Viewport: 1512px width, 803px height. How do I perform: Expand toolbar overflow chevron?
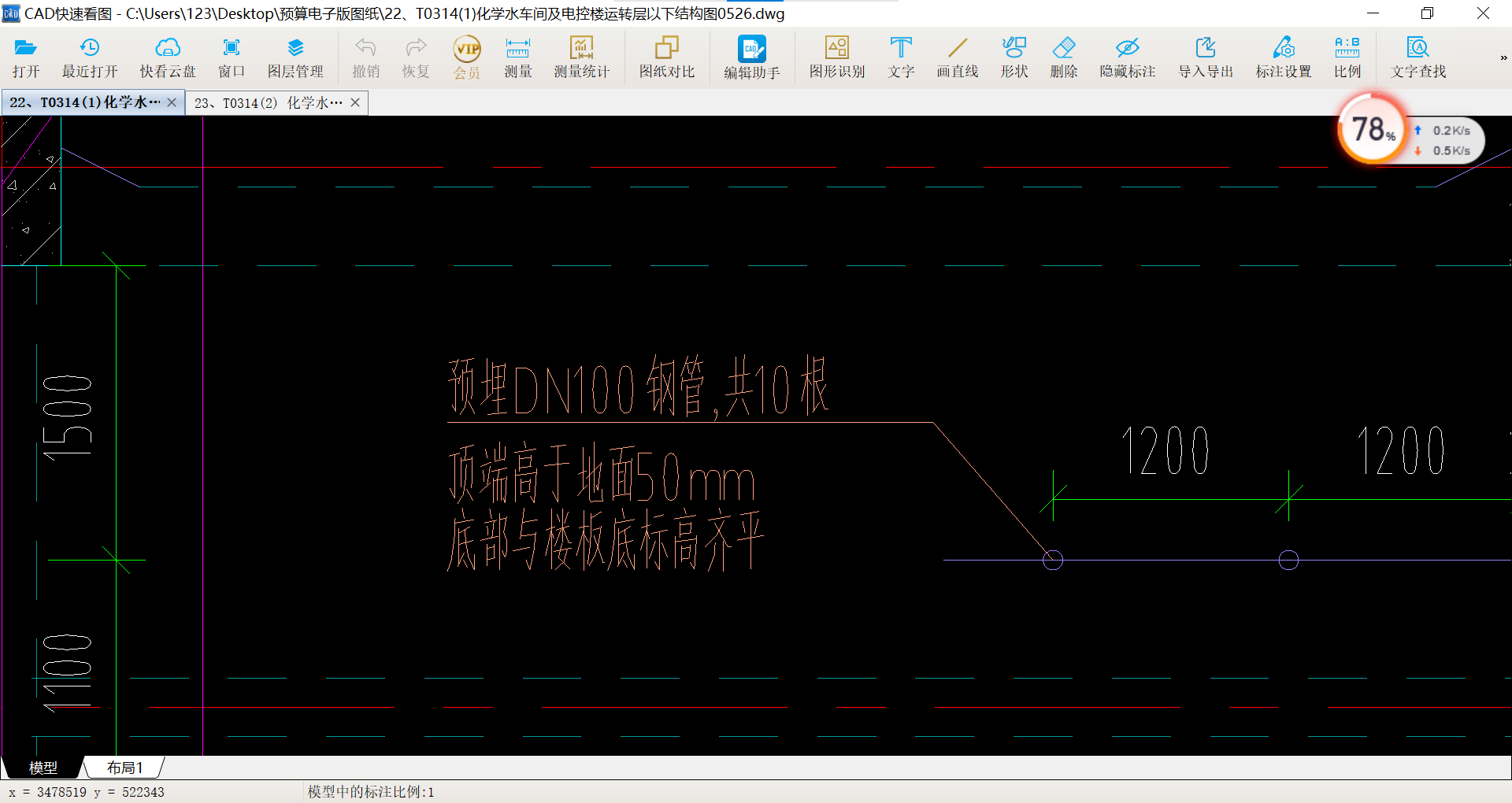click(1503, 57)
